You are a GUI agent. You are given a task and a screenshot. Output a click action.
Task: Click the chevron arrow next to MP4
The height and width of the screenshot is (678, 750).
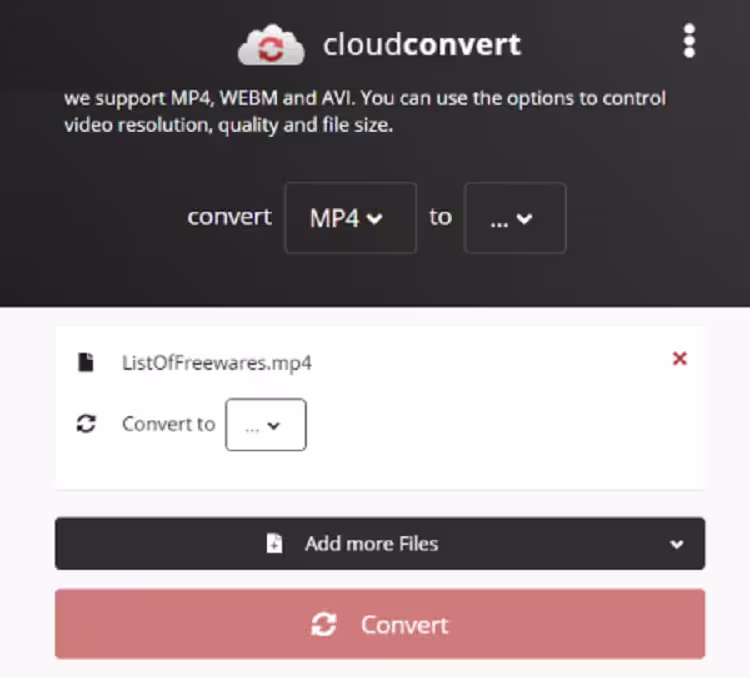pyautogui.click(x=374, y=219)
